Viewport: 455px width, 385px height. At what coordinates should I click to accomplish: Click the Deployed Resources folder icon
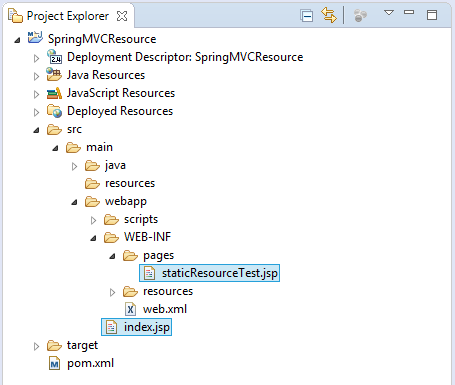pyautogui.click(x=54, y=111)
